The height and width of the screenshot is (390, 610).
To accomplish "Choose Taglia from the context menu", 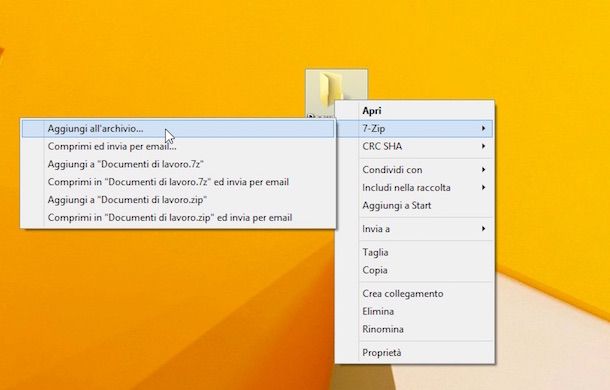I will tap(415, 253).
